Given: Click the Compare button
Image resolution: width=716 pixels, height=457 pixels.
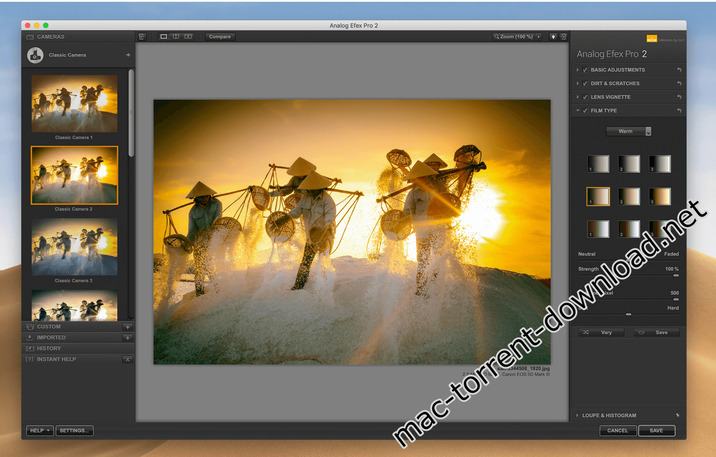Looking at the screenshot, I should click(x=220, y=36).
